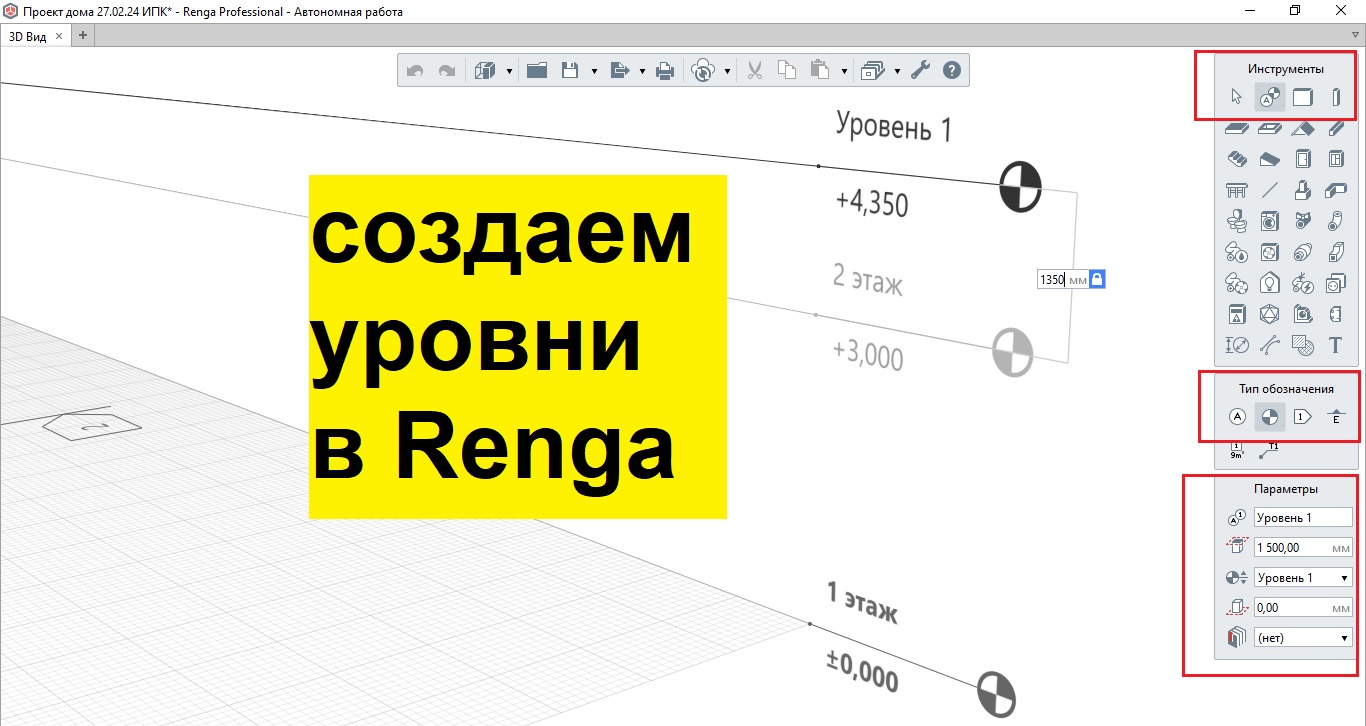This screenshot has width=1366, height=726.
Task: Choose the Axis designation type
Action: [1237, 417]
